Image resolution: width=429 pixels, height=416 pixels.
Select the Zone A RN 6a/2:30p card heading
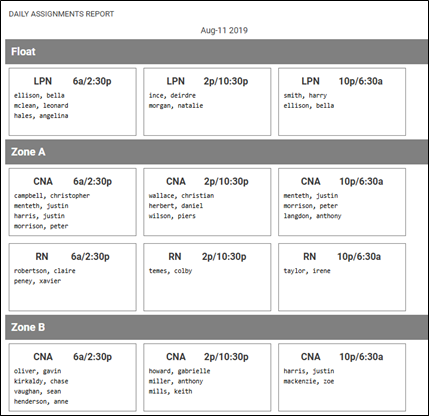(x=73, y=257)
